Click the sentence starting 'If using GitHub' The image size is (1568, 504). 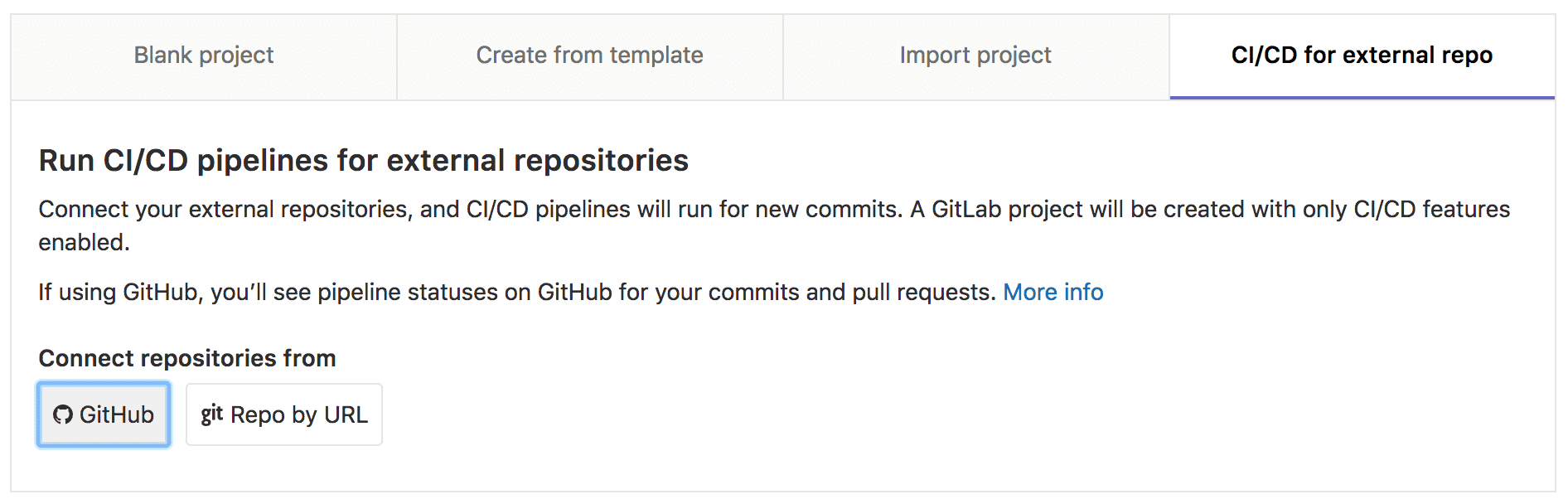coord(516,292)
